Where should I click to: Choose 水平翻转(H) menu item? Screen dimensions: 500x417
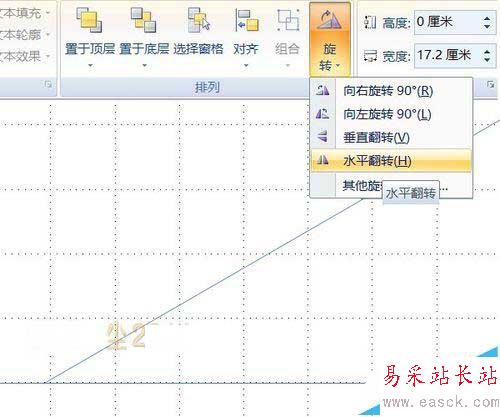tap(391, 161)
